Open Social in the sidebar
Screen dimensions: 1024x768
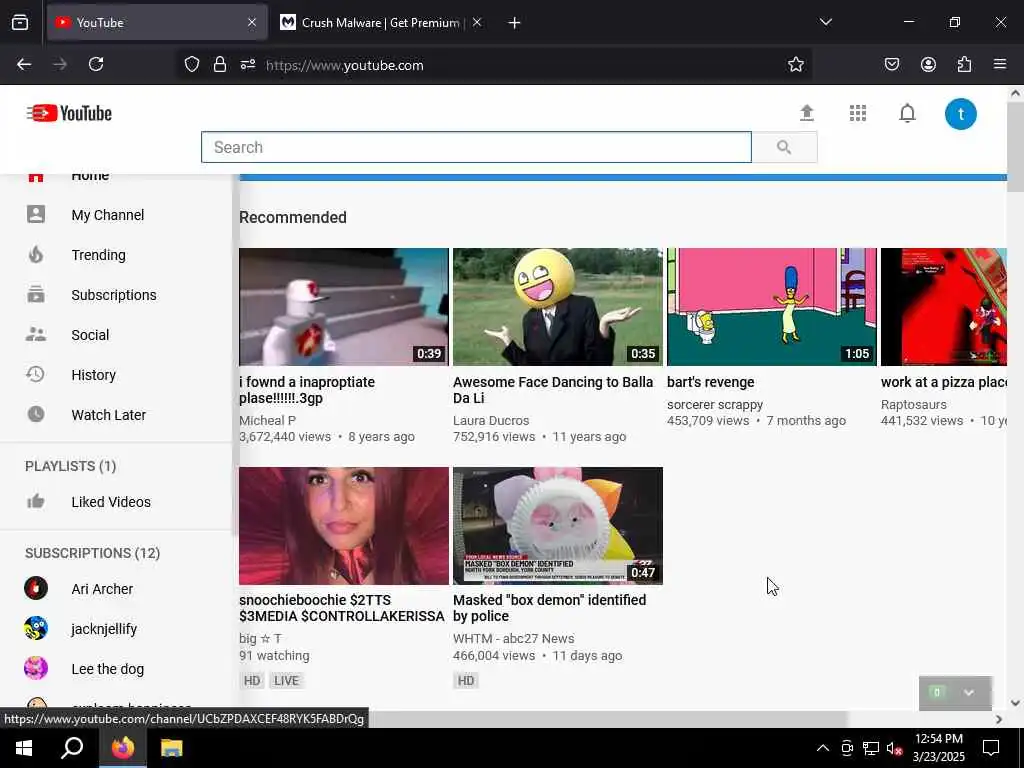pyautogui.click(x=90, y=335)
